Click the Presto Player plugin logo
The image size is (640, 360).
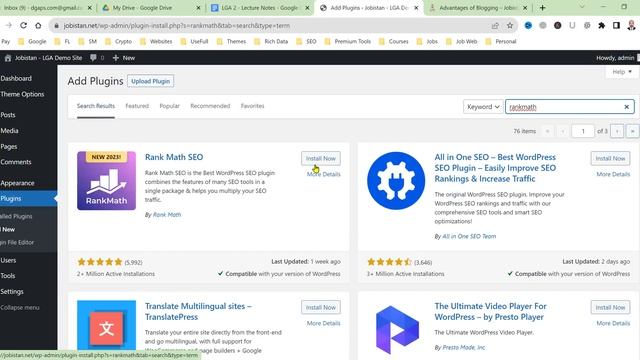[396, 329]
